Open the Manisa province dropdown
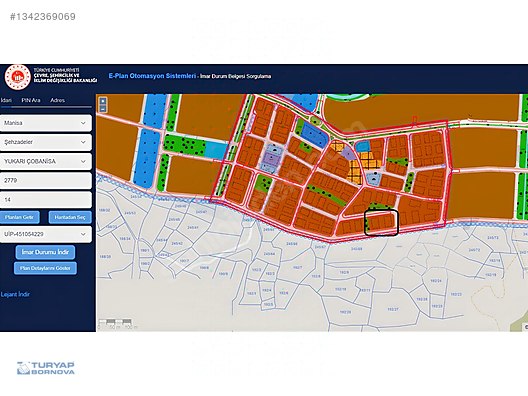The height and width of the screenshot is (396, 528). tap(46, 123)
